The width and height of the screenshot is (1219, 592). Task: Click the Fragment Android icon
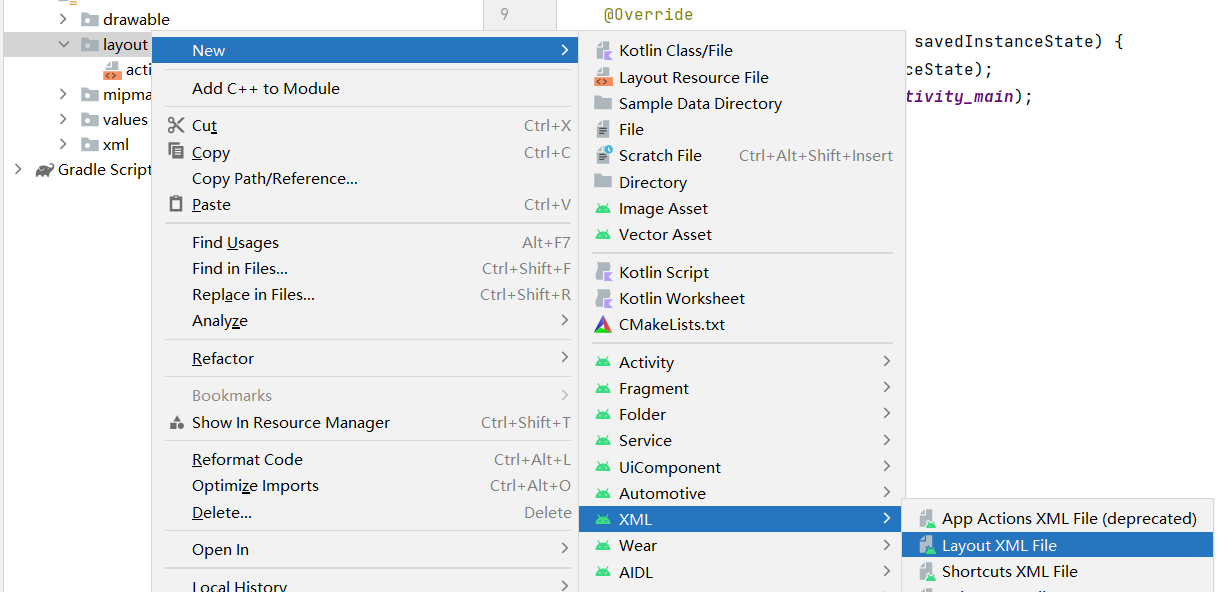603,388
